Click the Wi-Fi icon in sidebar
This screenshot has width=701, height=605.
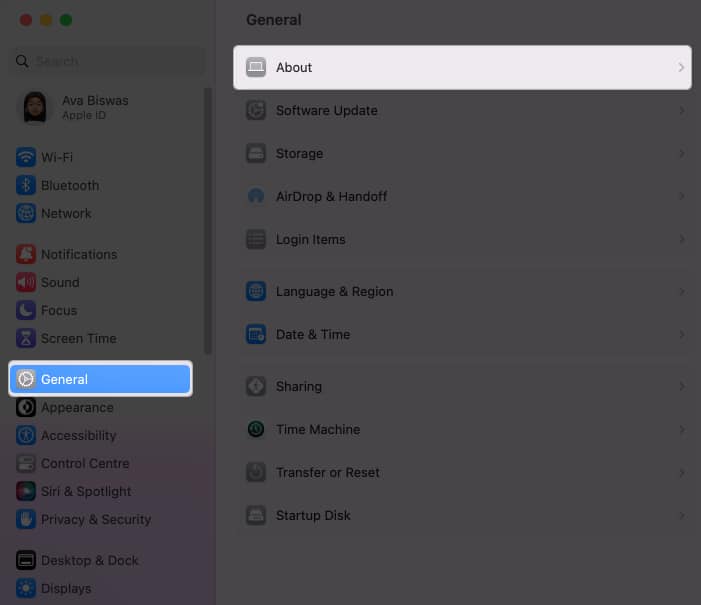(26, 157)
